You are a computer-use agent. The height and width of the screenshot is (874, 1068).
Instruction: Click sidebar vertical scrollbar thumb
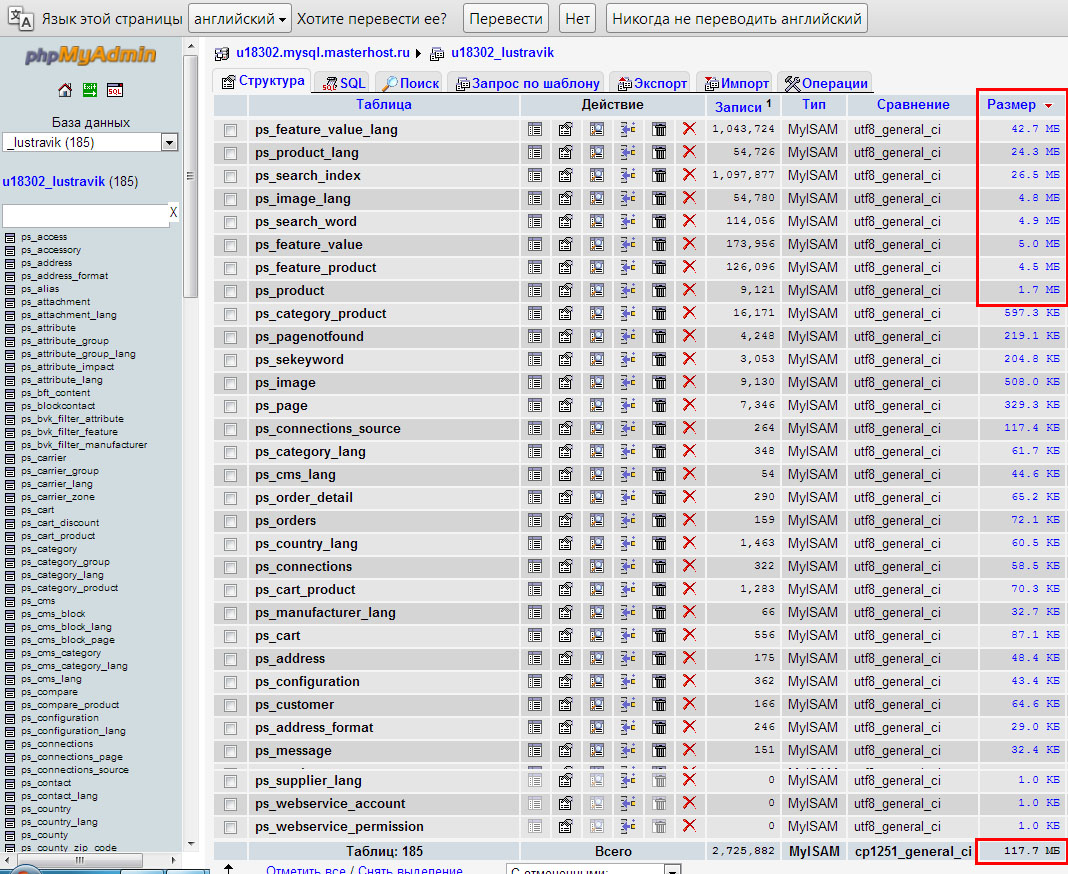(x=190, y=175)
